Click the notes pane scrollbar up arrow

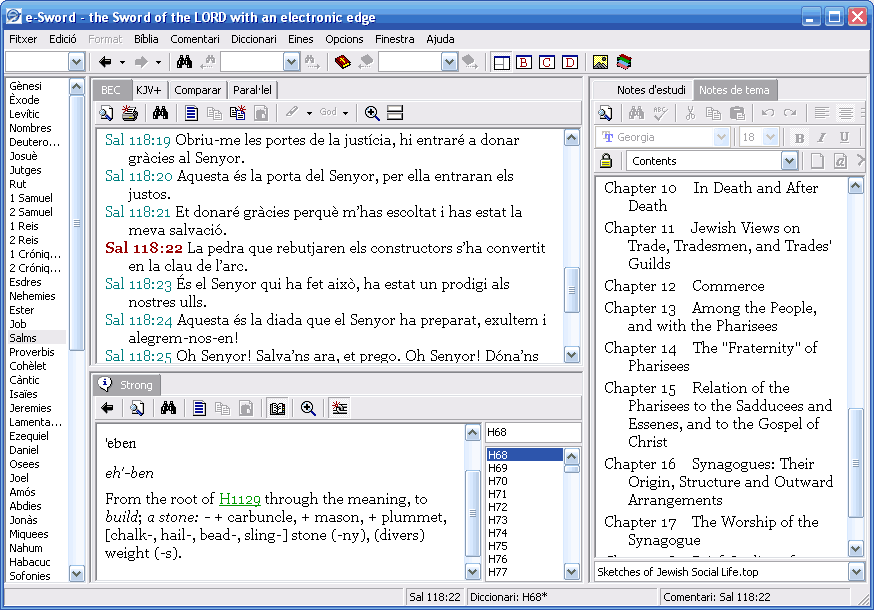[x=856, y=186]
